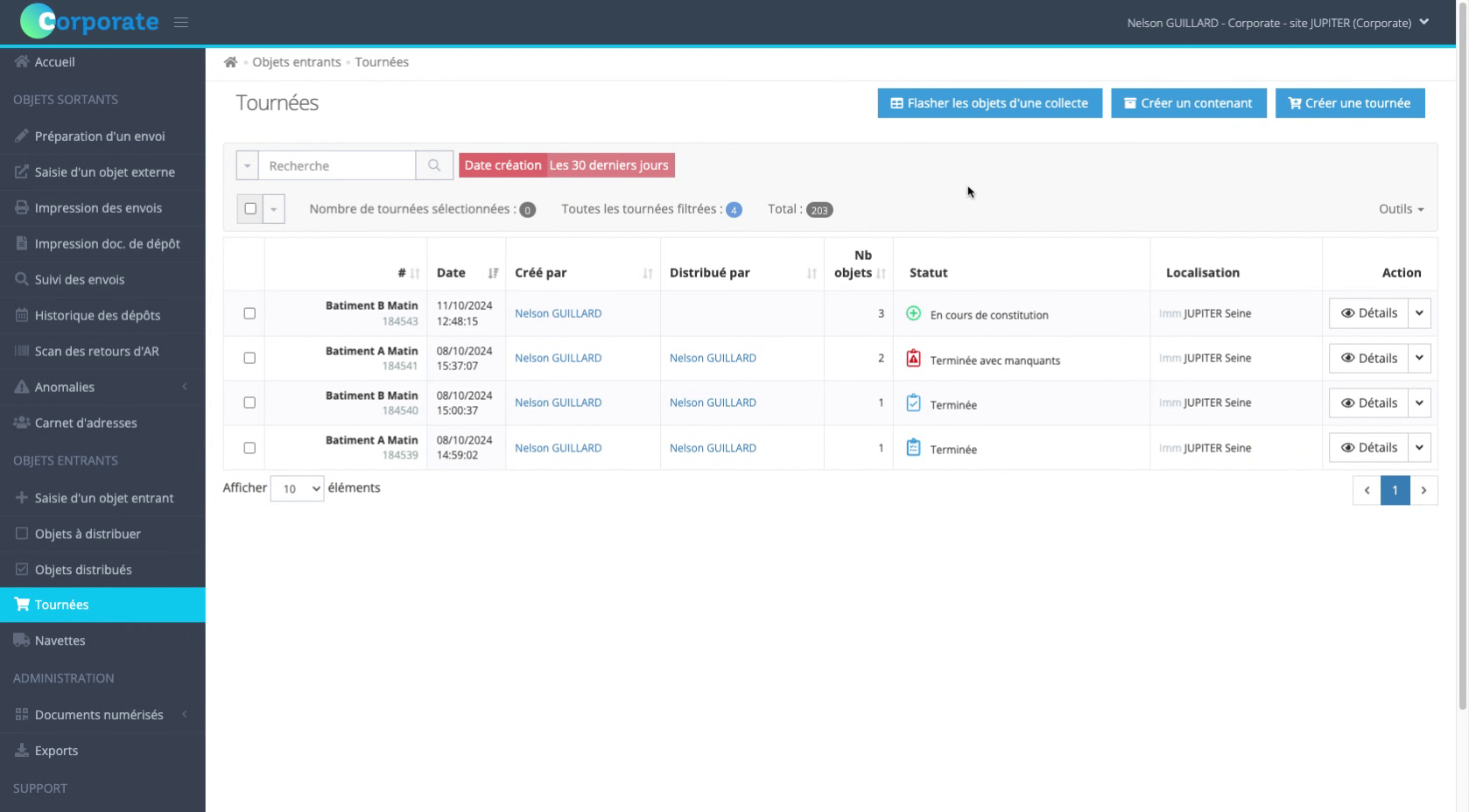View Détails of tournée 184543
Viewport: 1469px width, 812px height.
coord(1368,313)
